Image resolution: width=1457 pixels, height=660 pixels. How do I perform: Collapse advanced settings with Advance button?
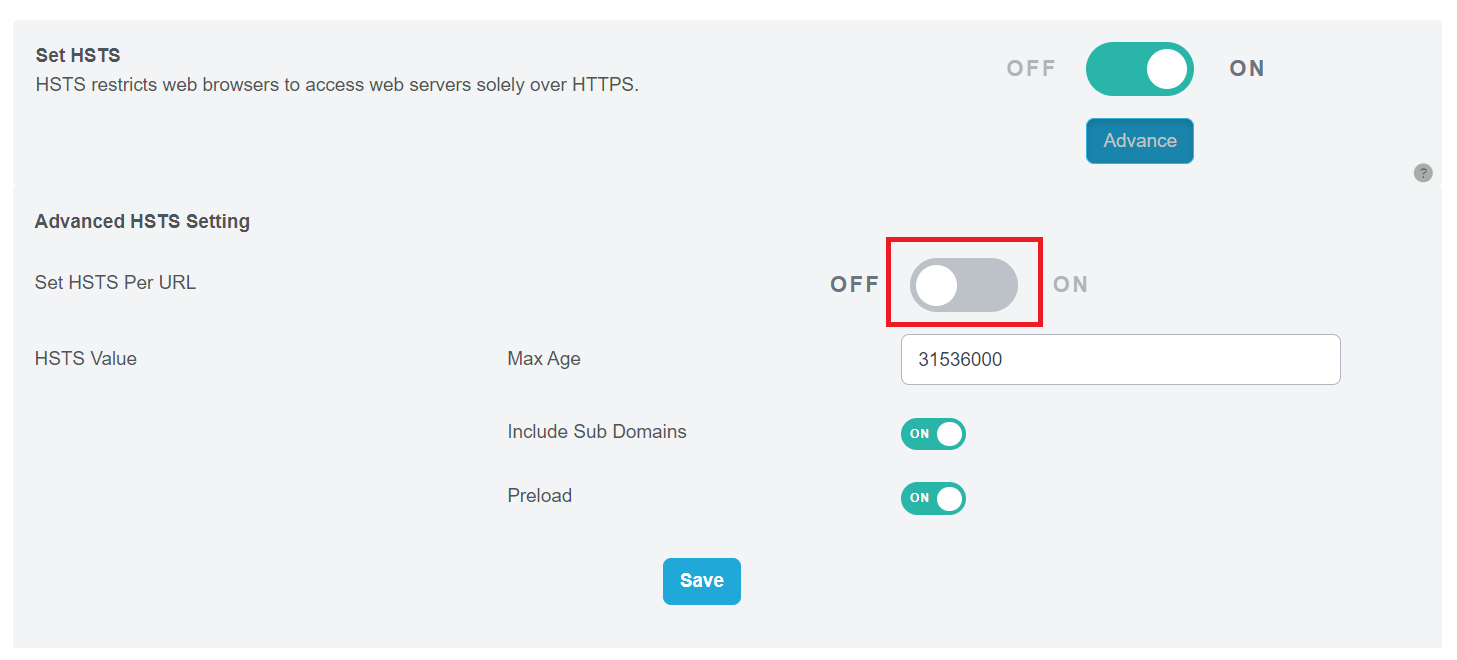pyautogui.click(x=1139, y=141)
